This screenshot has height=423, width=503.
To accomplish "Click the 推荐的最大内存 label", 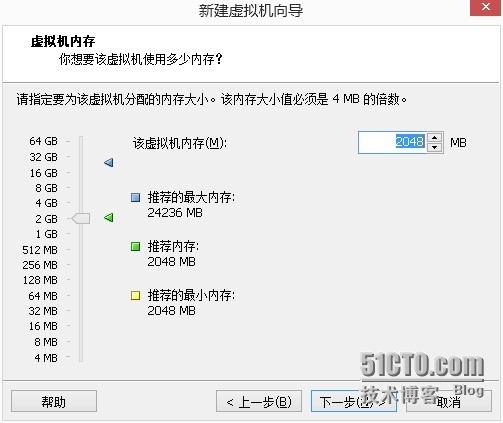I will click(191, 197).
